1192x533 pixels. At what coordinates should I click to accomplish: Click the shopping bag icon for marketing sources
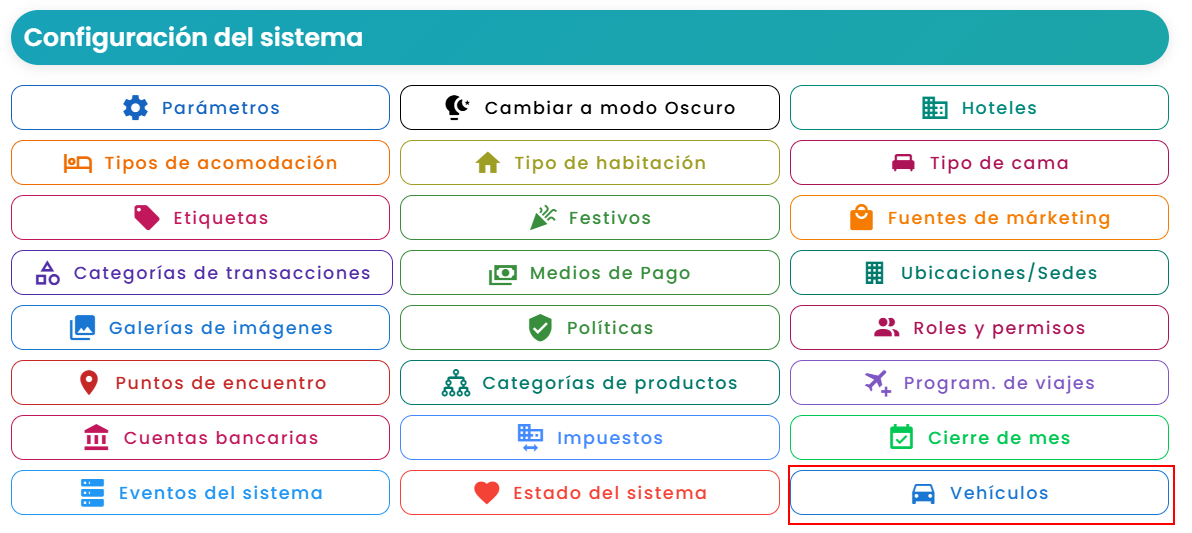[x=861, y=217]
